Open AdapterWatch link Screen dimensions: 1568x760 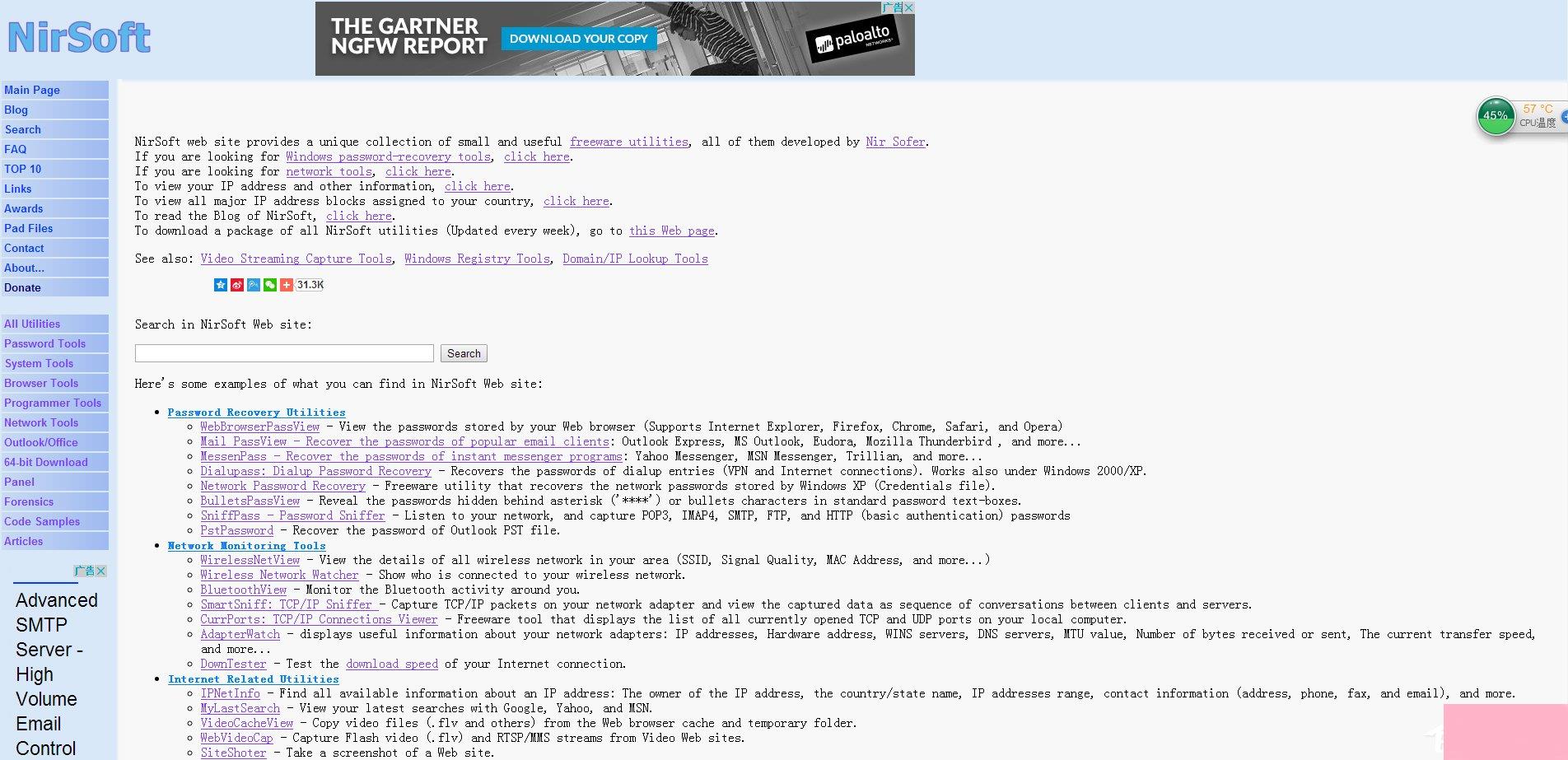(x=240, y=634)
